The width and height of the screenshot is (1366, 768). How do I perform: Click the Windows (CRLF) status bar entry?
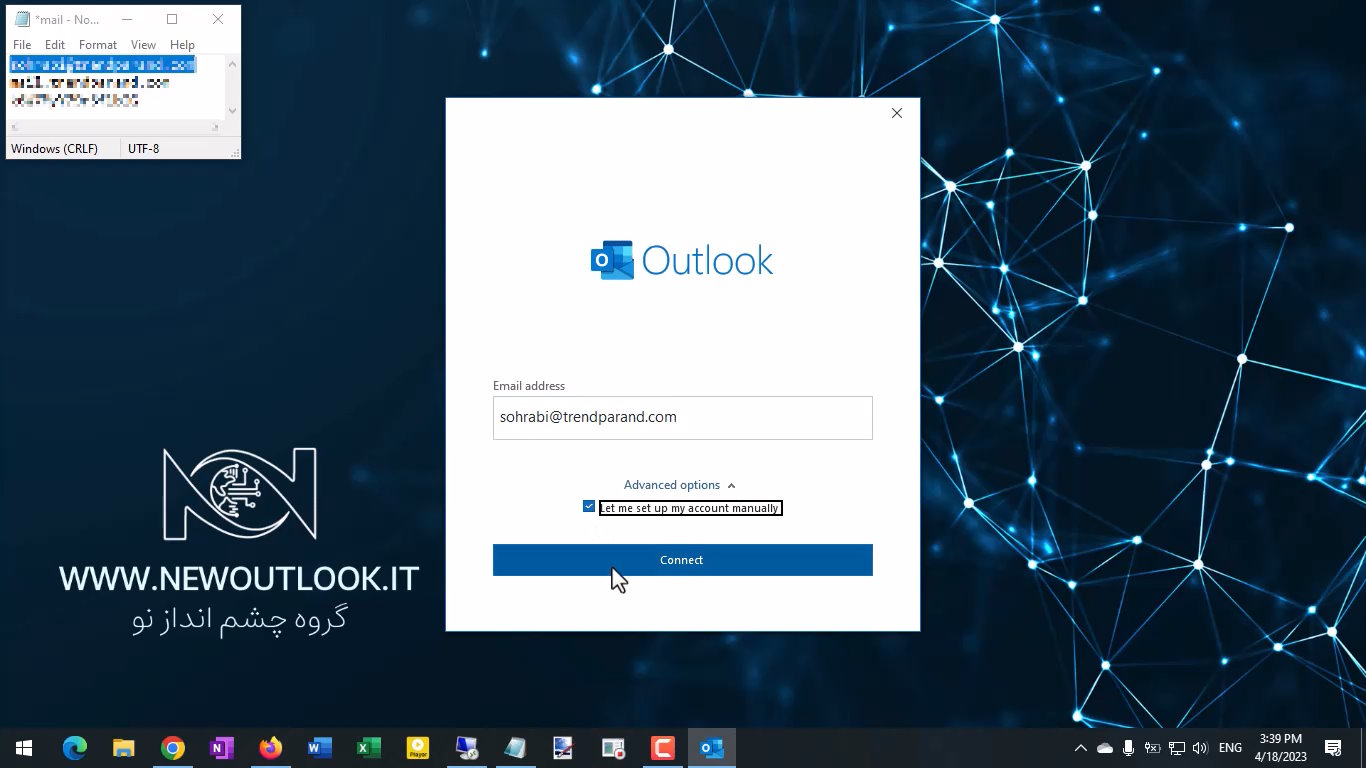click(x=55, y=149)
